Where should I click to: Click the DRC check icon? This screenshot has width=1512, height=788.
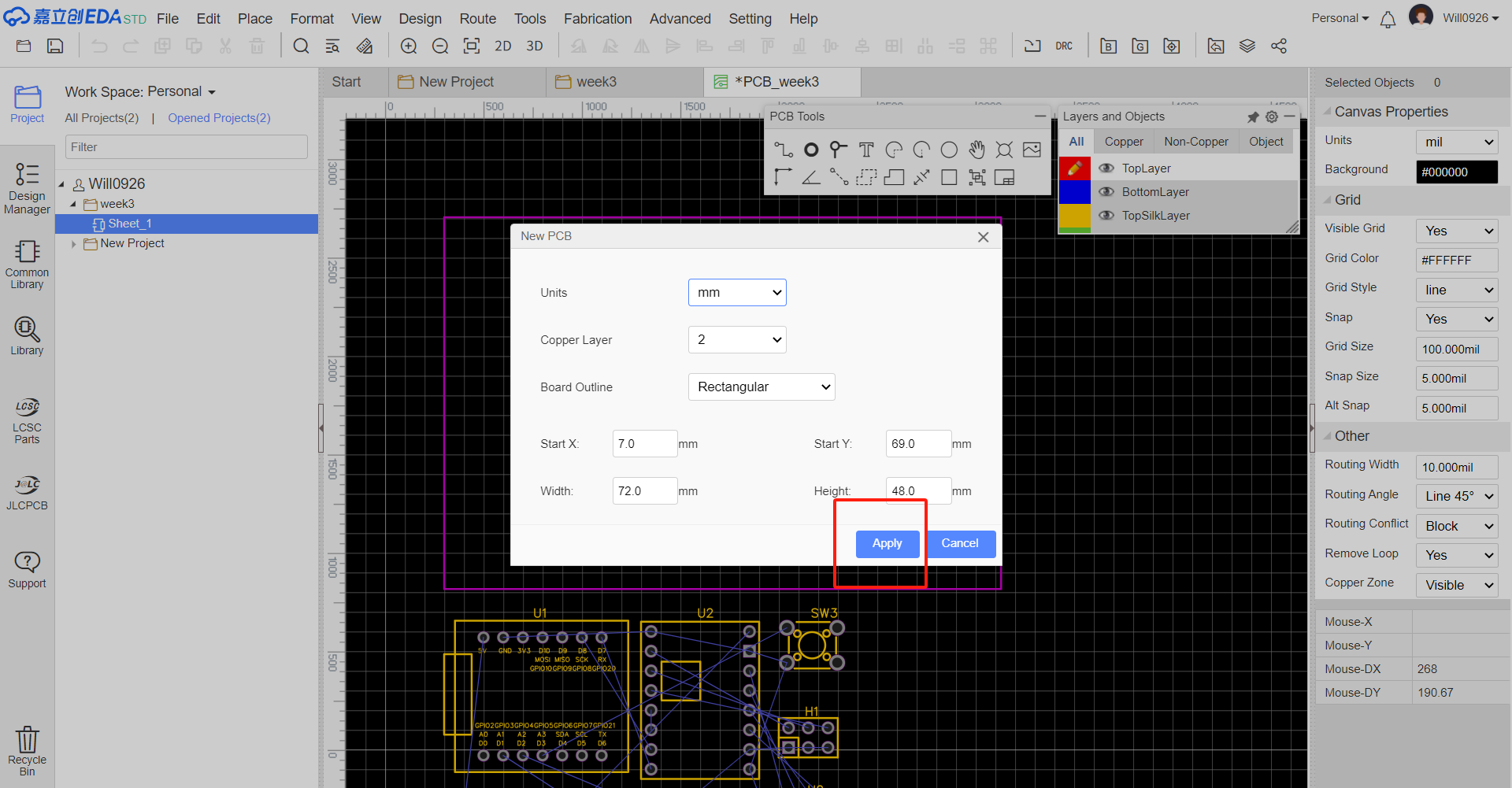[x=1064, y=46]
